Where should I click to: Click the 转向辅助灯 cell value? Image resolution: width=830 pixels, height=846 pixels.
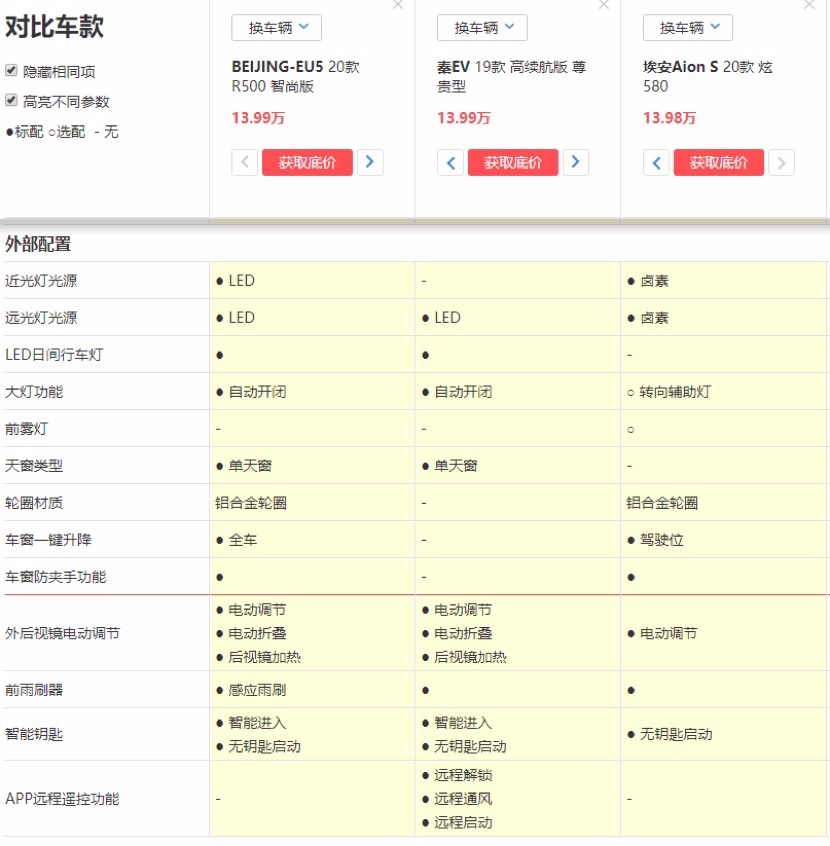click(675, 392)
